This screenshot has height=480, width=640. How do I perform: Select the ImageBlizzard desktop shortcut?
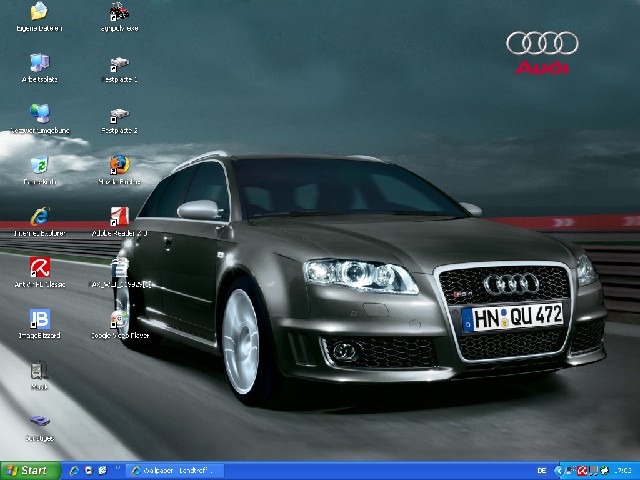(39, 320)
